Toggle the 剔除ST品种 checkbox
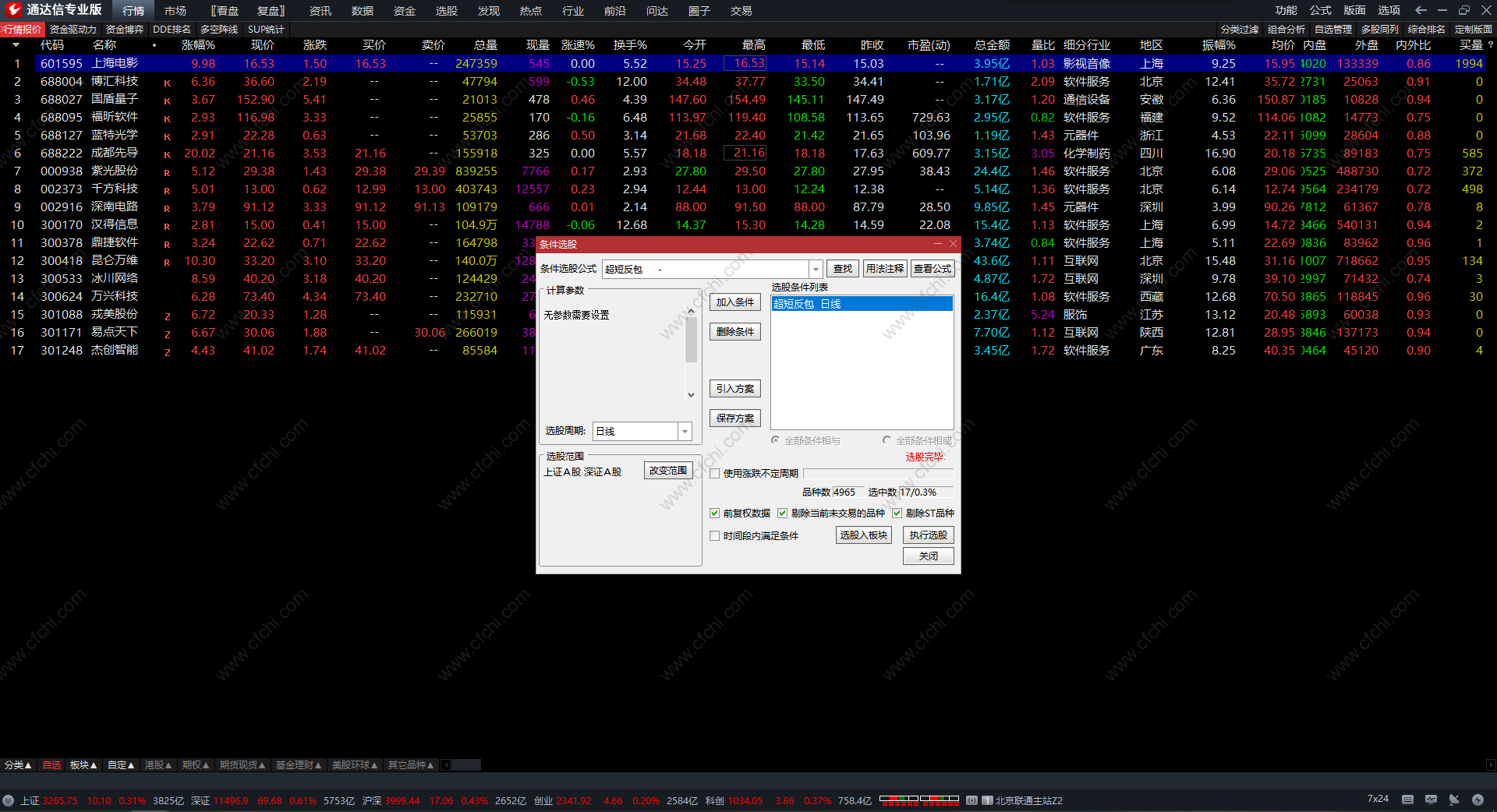 (x=897, y=513)
